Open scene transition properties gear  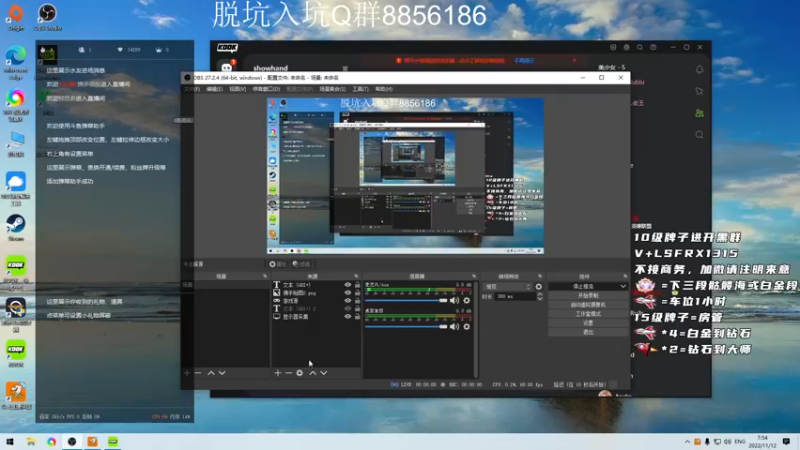[x=539, y=287]
